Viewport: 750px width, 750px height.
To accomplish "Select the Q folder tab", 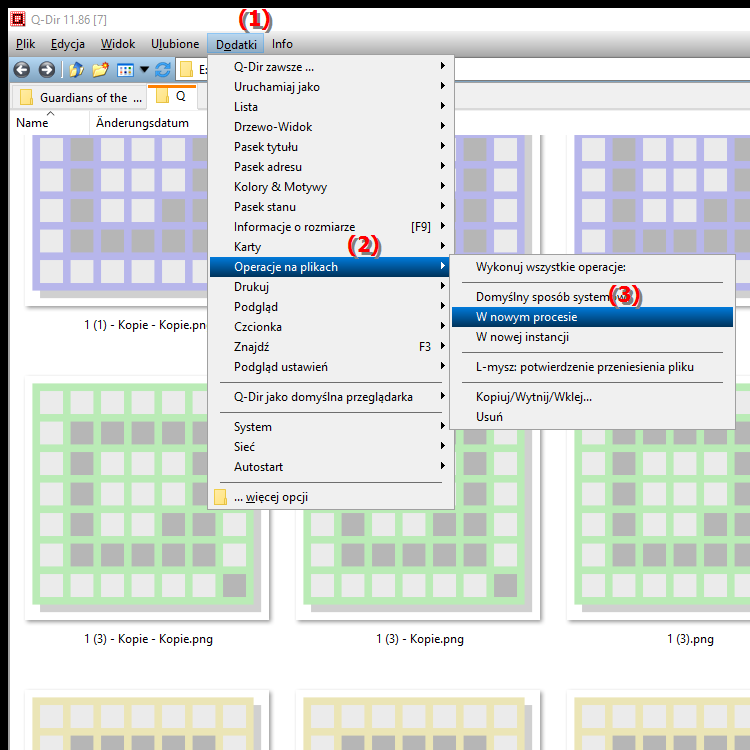I will pyautogui.click(x=172, y=96).
